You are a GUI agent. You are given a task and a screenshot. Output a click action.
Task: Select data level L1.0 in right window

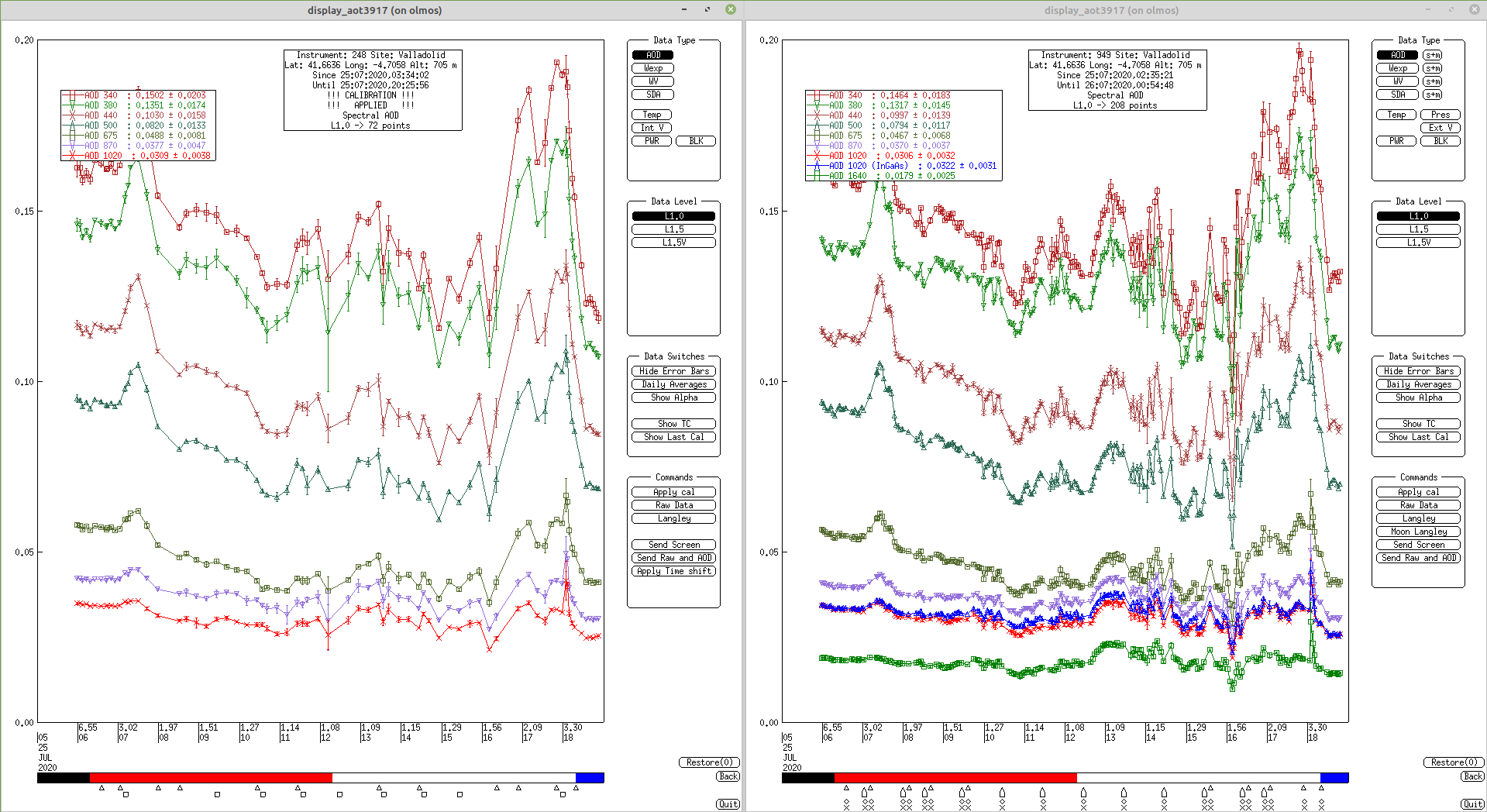[x=1418, y=216]
